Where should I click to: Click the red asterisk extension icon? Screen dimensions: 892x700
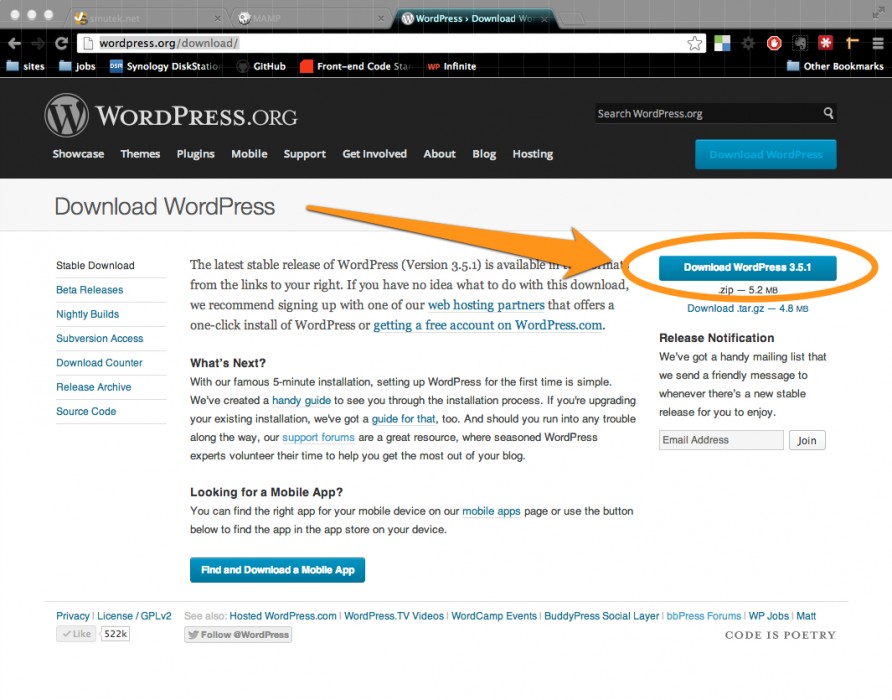[x=825, y=43]
